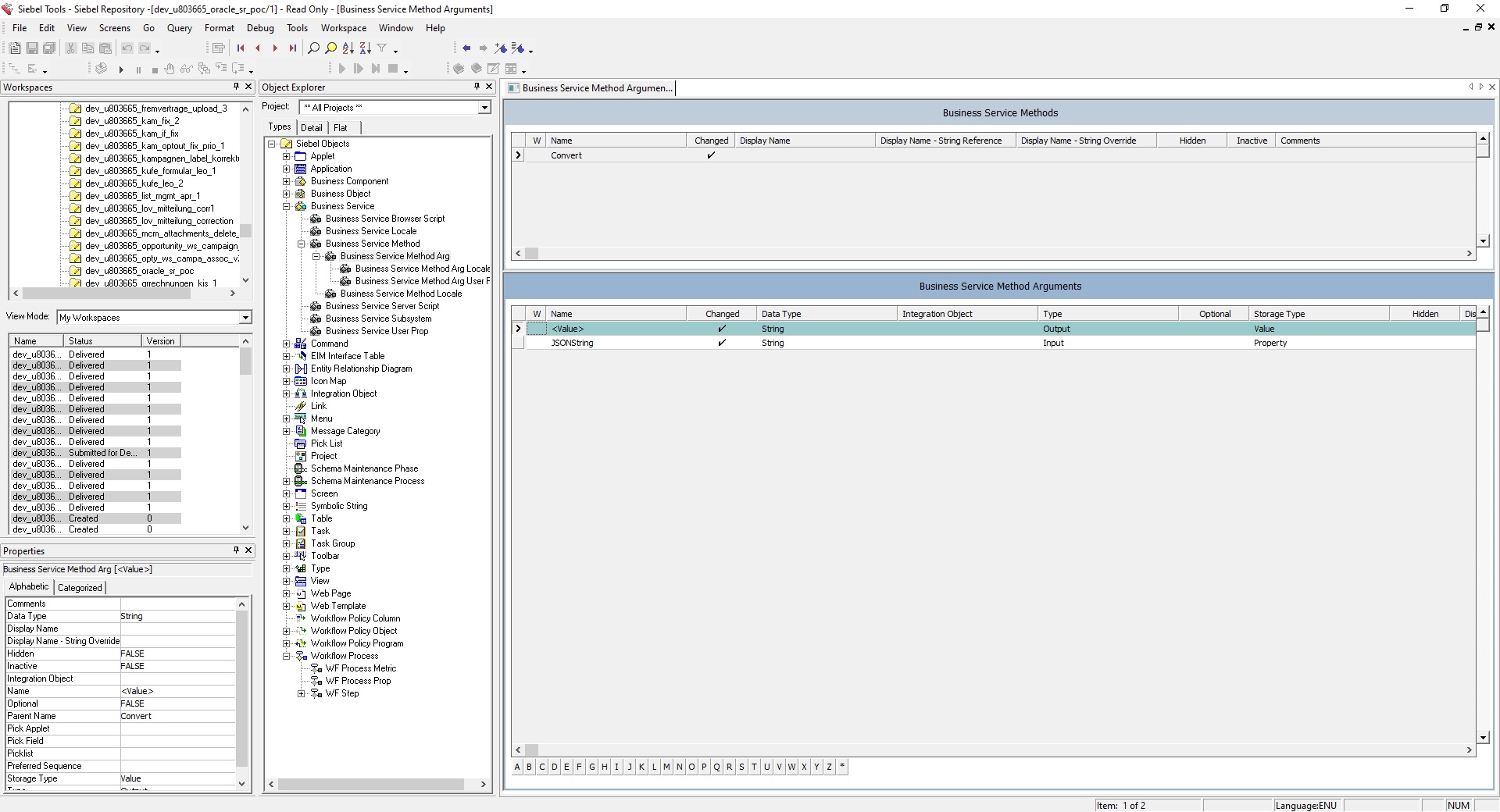
Task: Expand the Business Component tree node
Action: point(286,181)
